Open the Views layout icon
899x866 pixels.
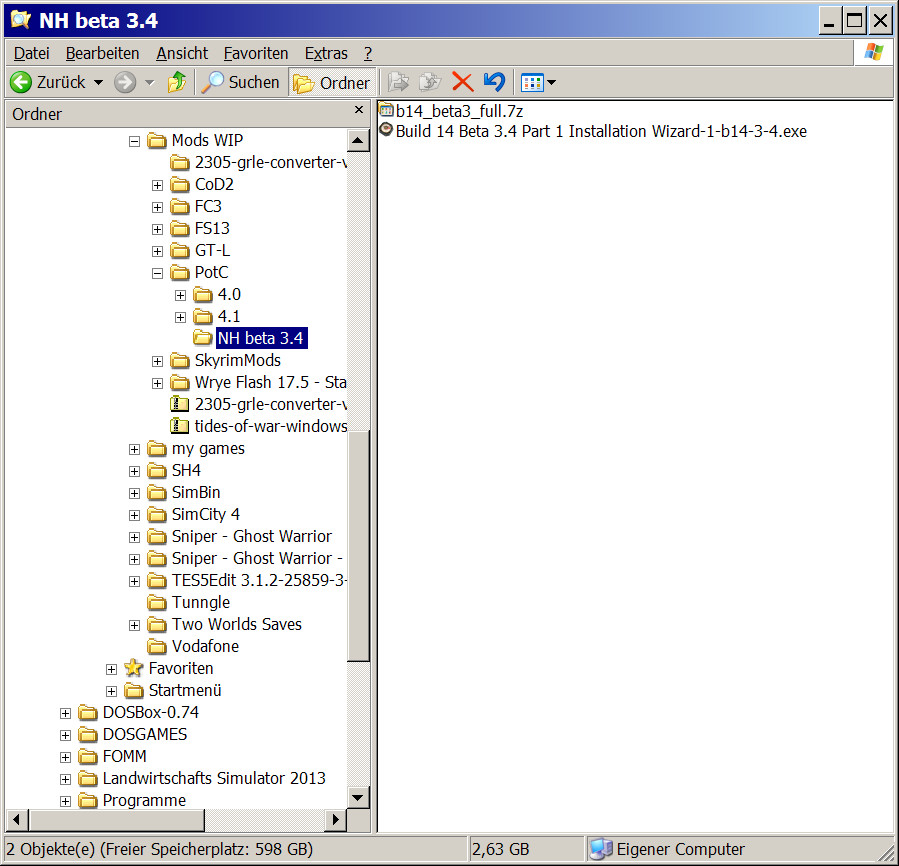[x=531, y=83]
